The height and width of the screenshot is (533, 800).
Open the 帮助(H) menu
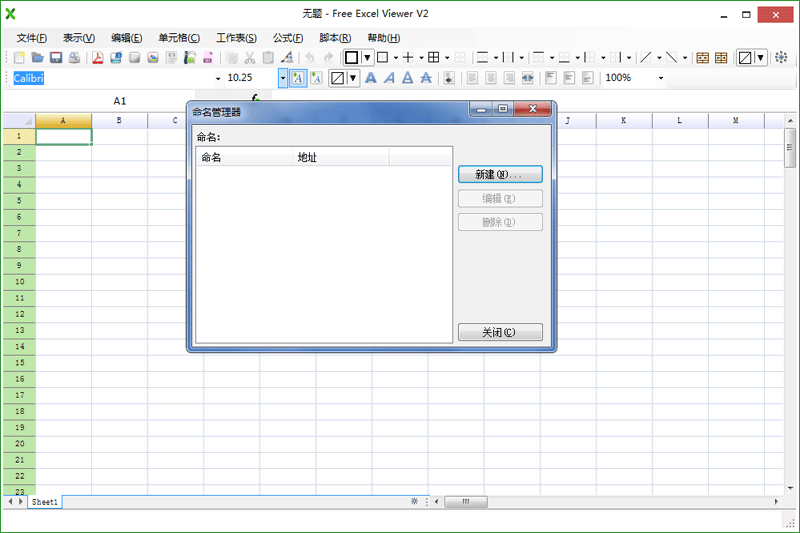[x=384, y=38]
